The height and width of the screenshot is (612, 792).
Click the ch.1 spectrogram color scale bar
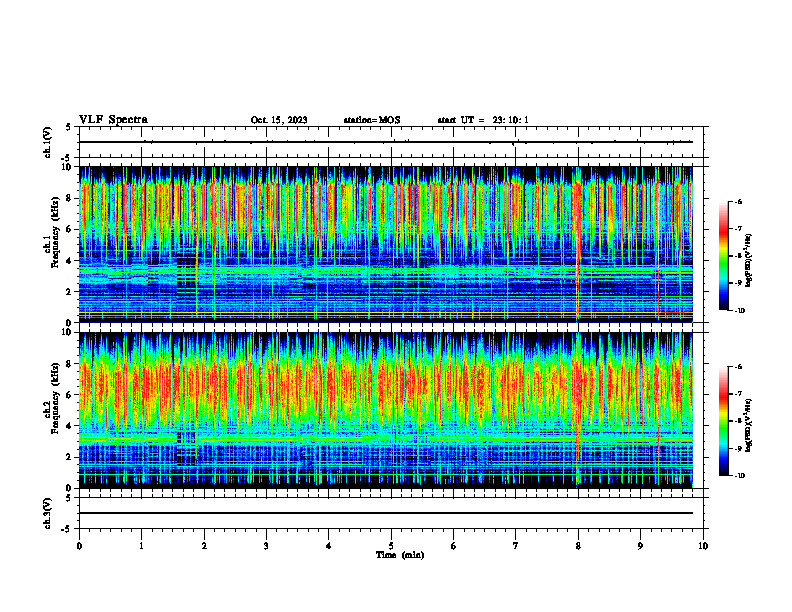click(x=724, y=256)
